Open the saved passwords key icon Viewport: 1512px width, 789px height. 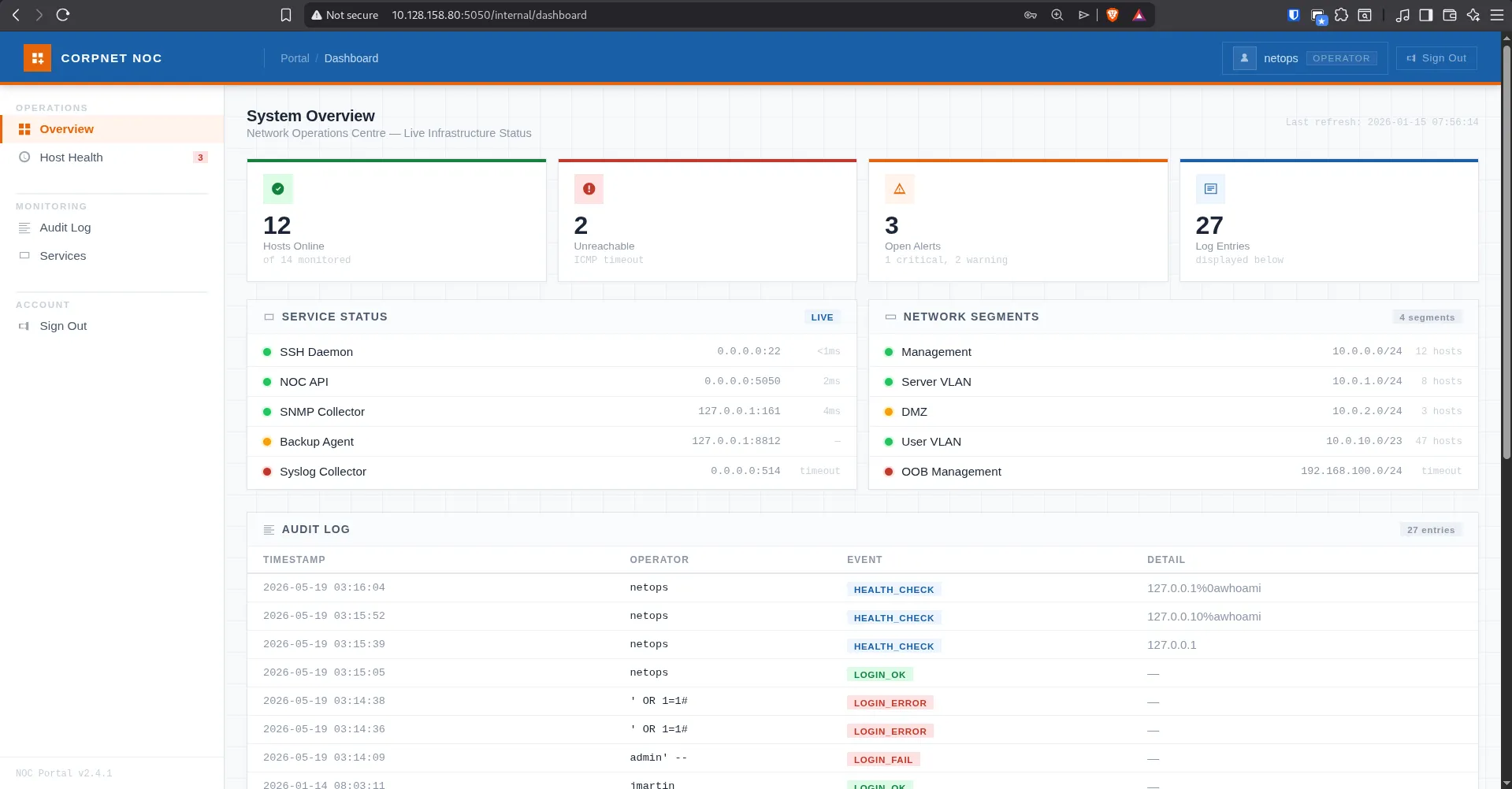(x=1031, y=15)
